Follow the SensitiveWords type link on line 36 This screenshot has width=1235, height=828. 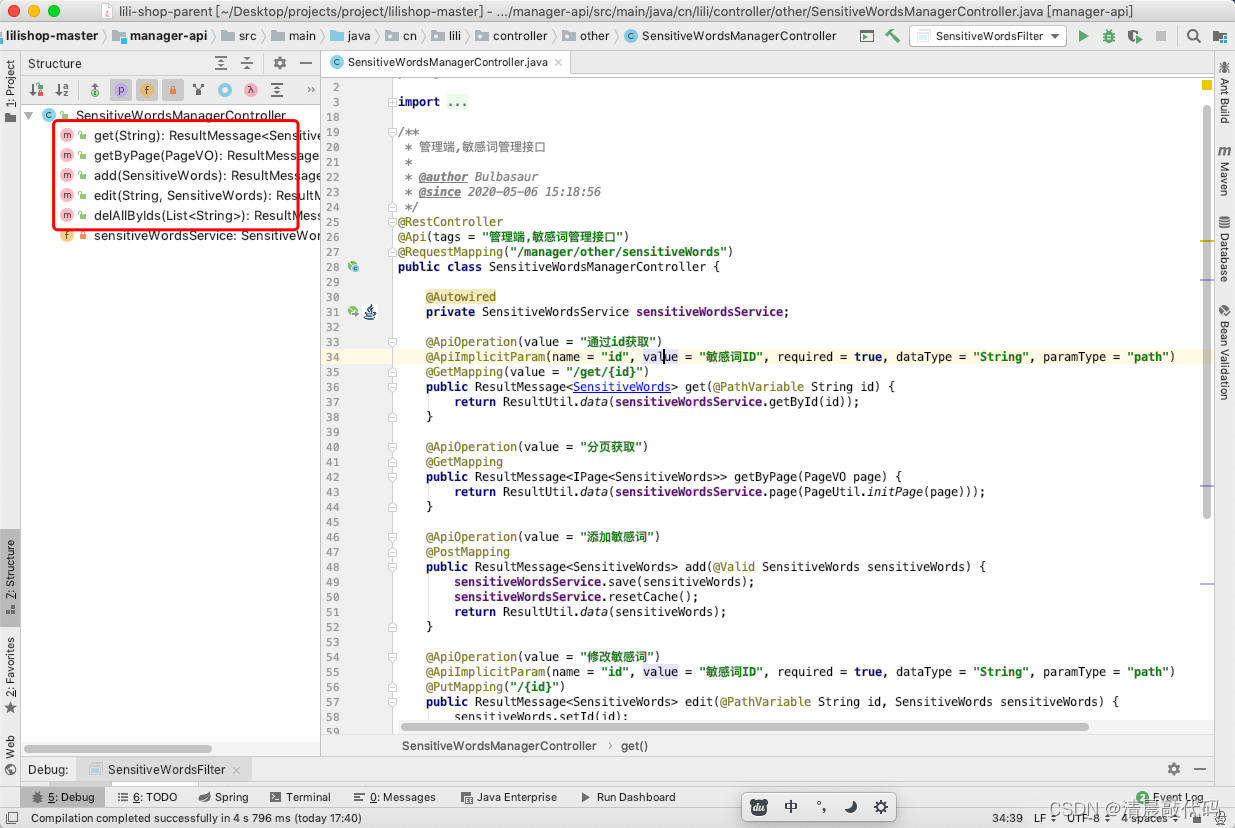pos(622,387)
